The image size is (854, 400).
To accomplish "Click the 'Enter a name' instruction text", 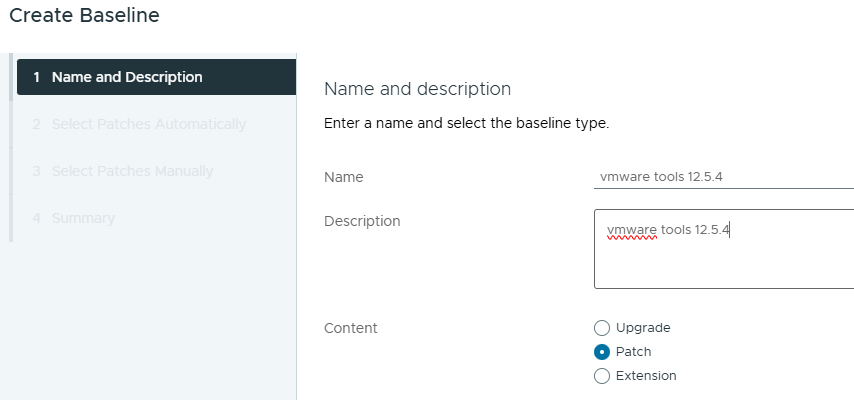I will click(x=466, y=124).
